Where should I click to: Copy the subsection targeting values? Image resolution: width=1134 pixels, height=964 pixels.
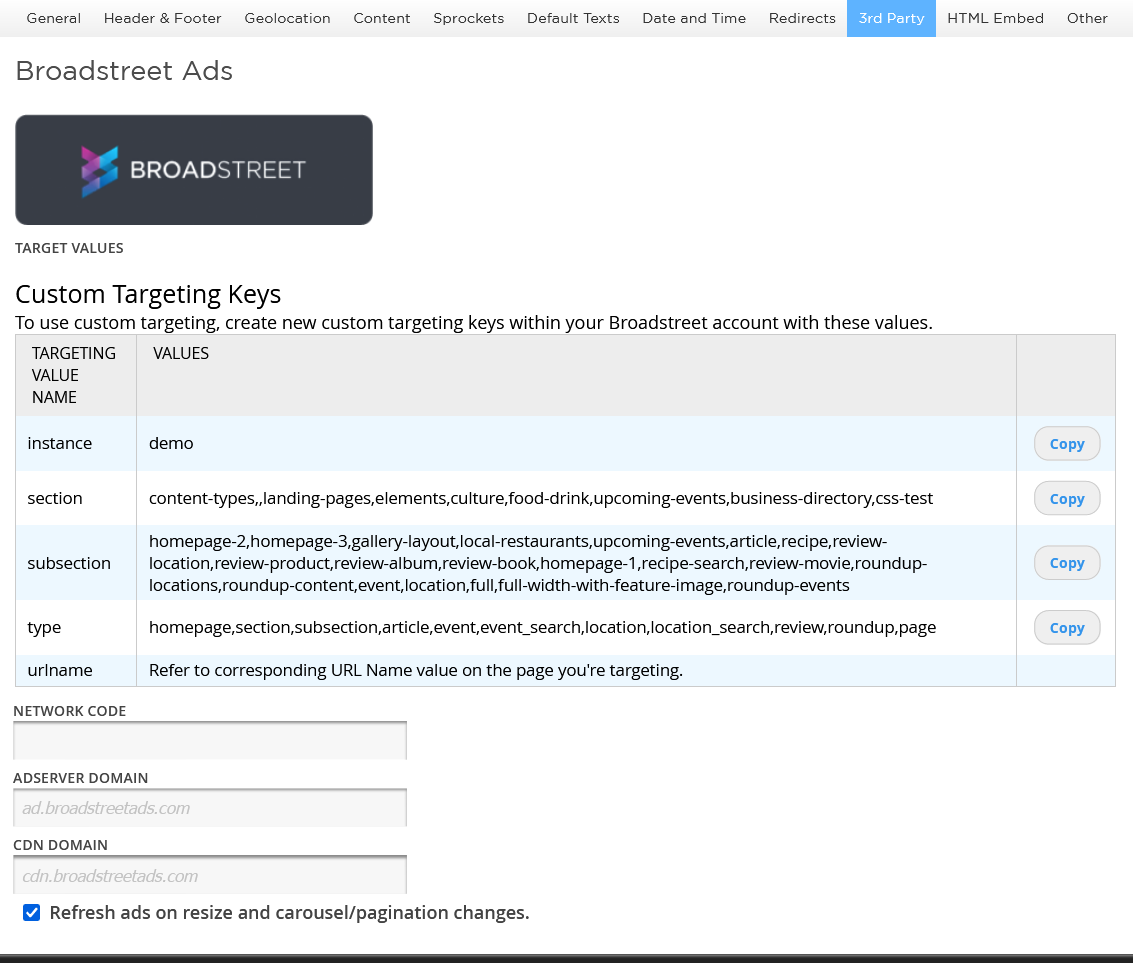pos(1067,563)
